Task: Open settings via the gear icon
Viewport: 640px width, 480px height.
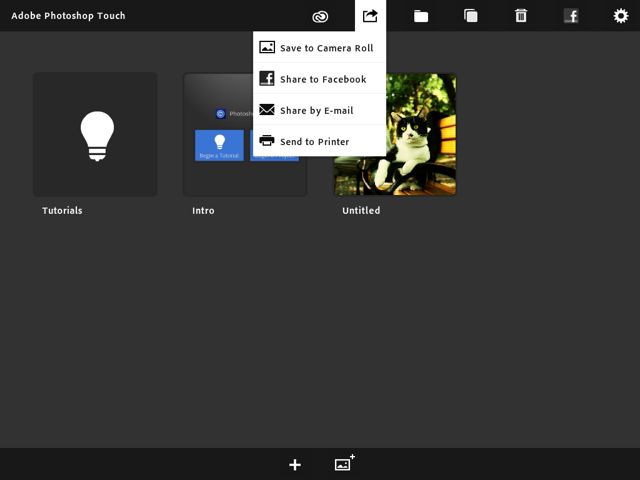Action: pos(621,16)
